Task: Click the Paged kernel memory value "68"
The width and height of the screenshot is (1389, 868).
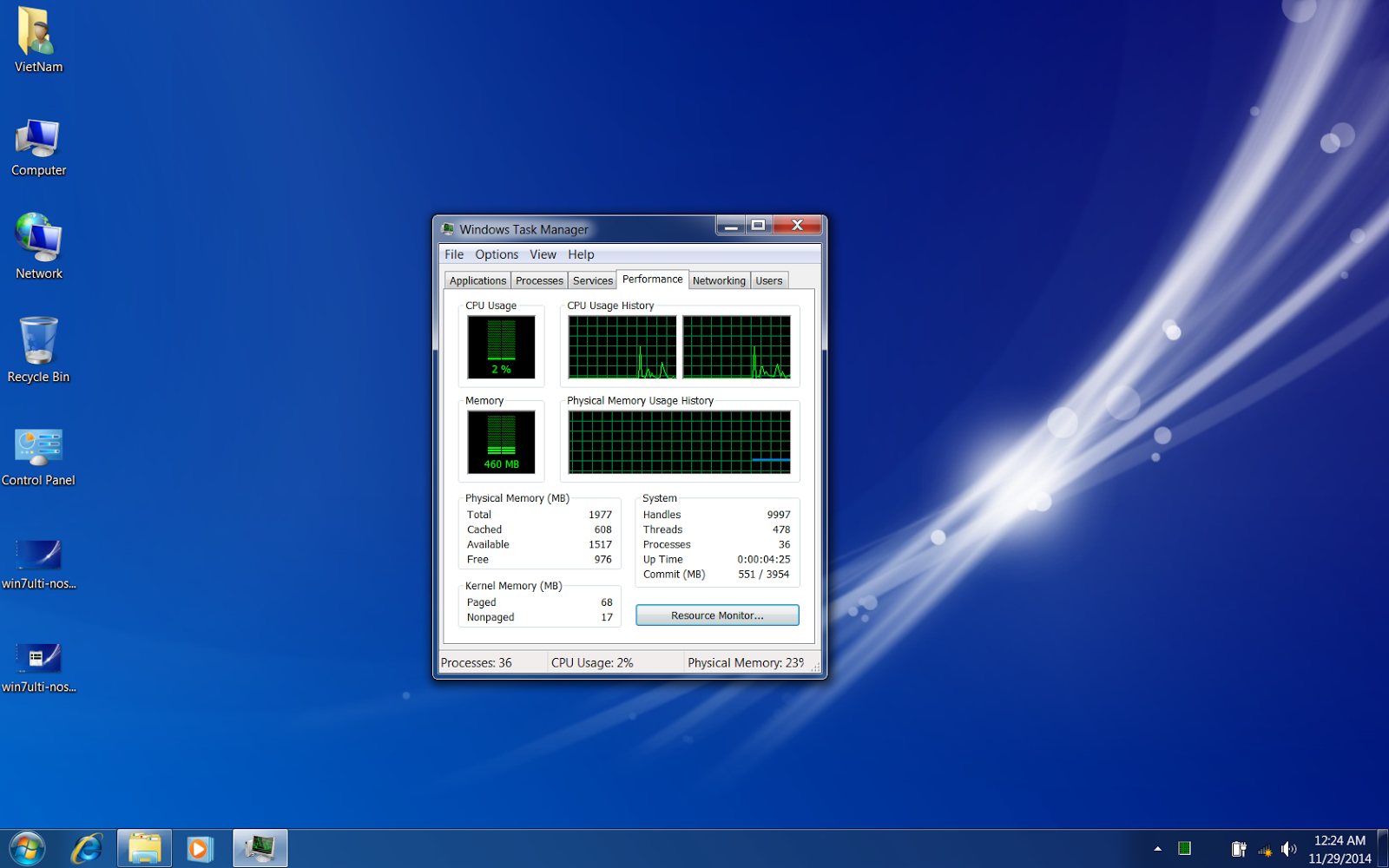Action: (606, 602)
